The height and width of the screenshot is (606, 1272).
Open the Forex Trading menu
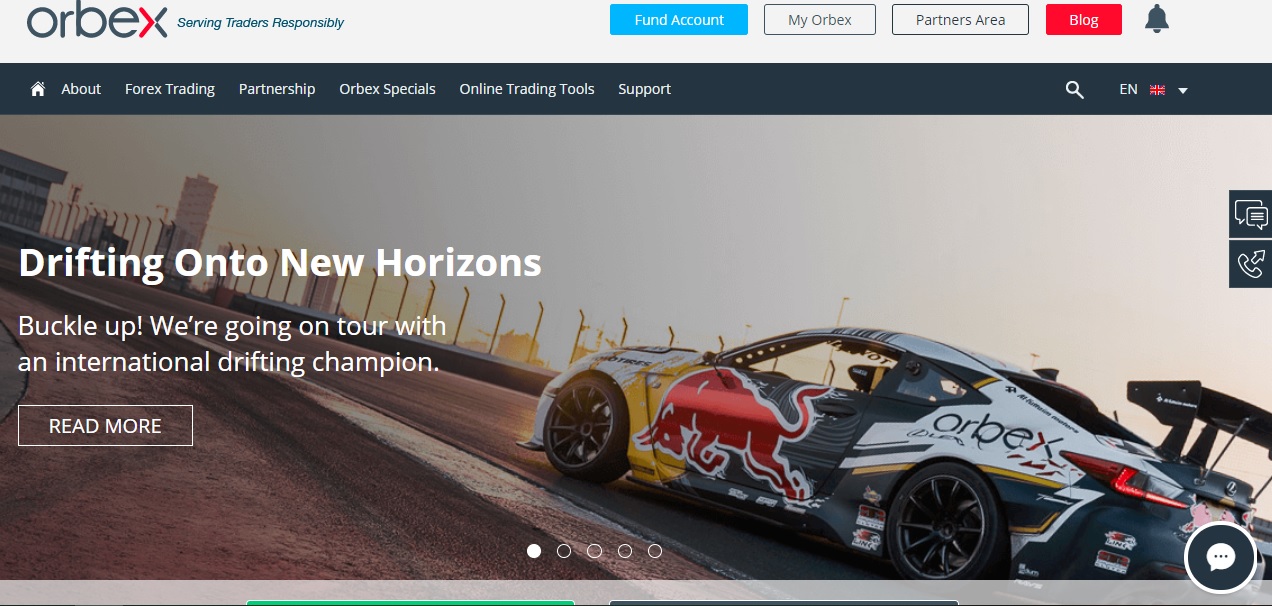170,89
